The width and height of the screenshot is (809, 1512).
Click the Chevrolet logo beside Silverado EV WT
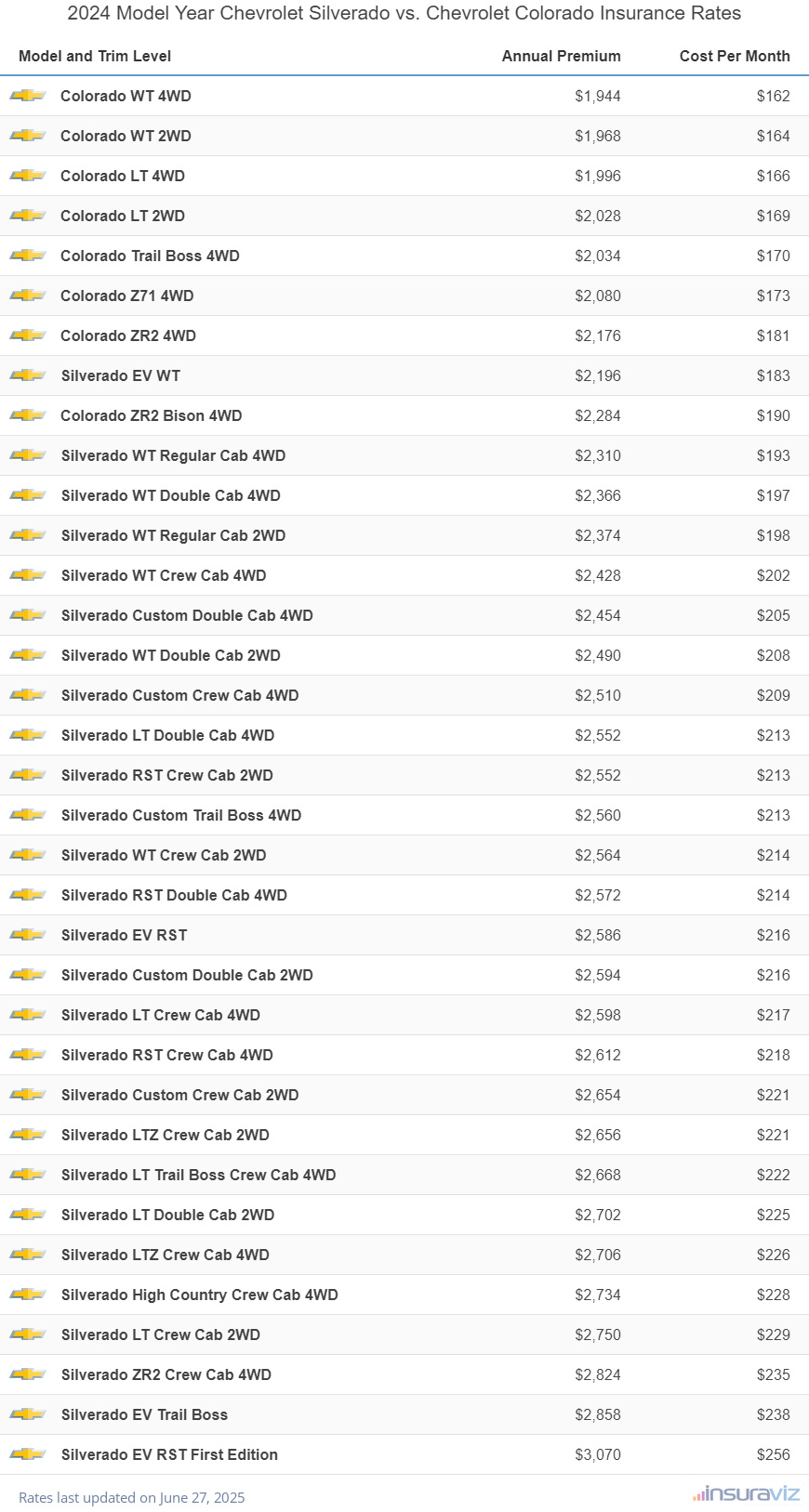coord(28,375)
